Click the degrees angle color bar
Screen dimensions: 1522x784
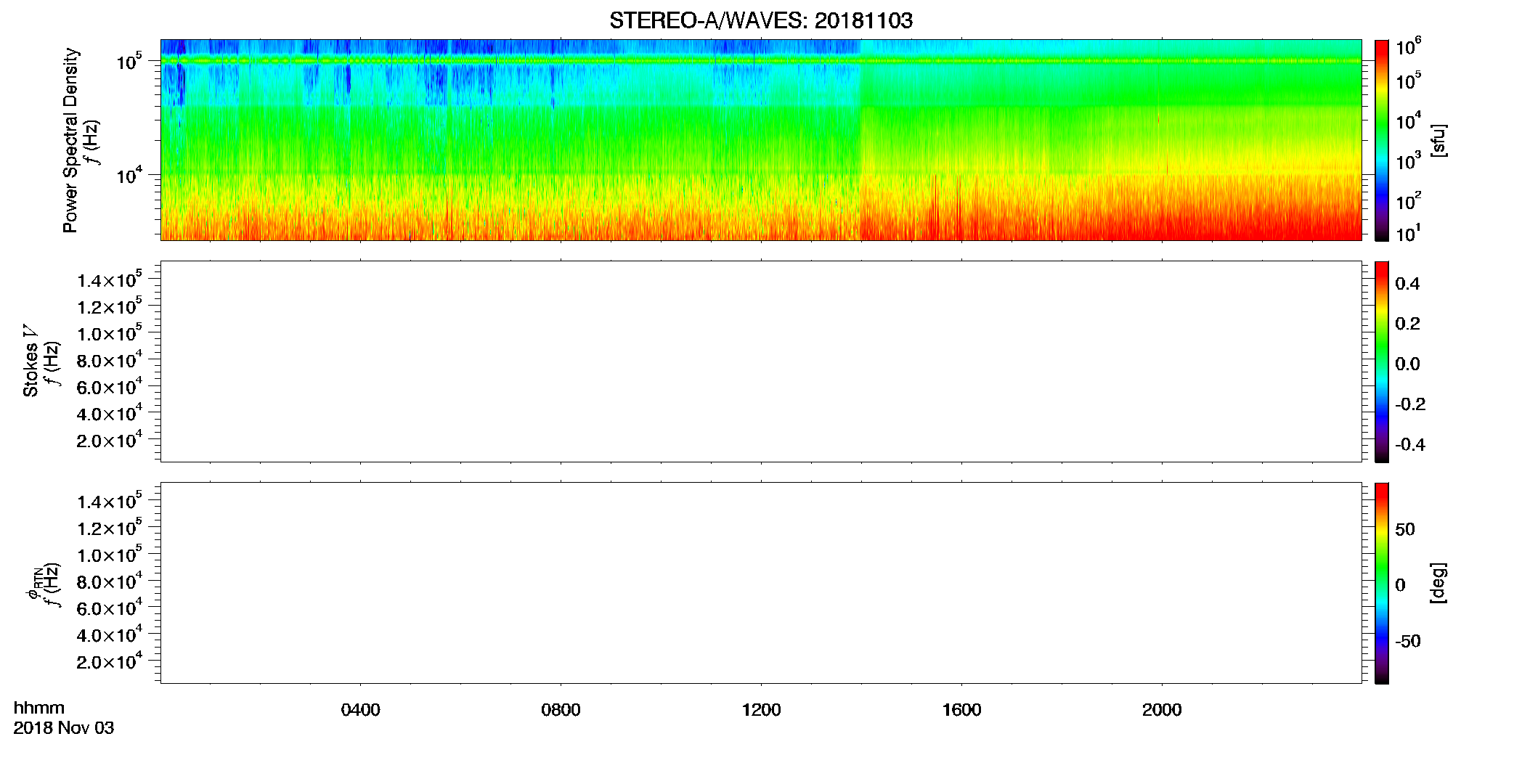pos(1382,583)
